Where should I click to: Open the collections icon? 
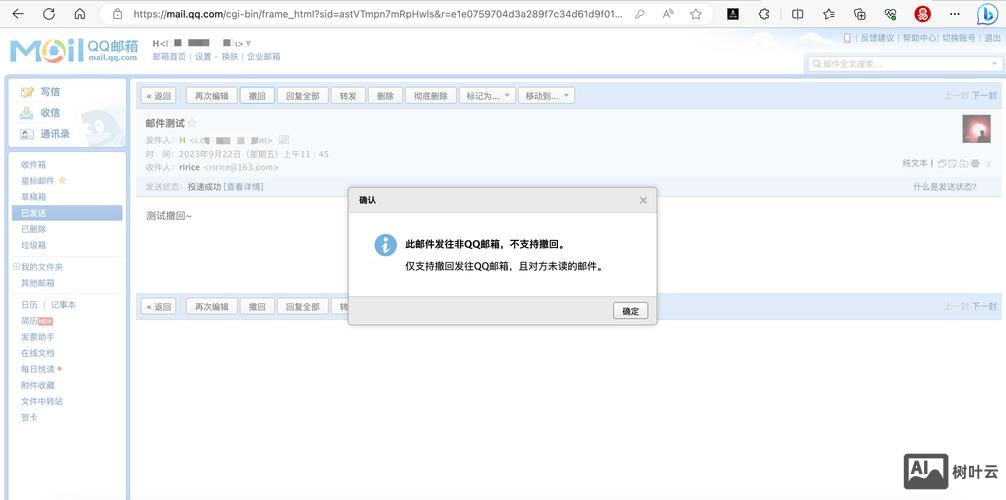coord(860,13)
